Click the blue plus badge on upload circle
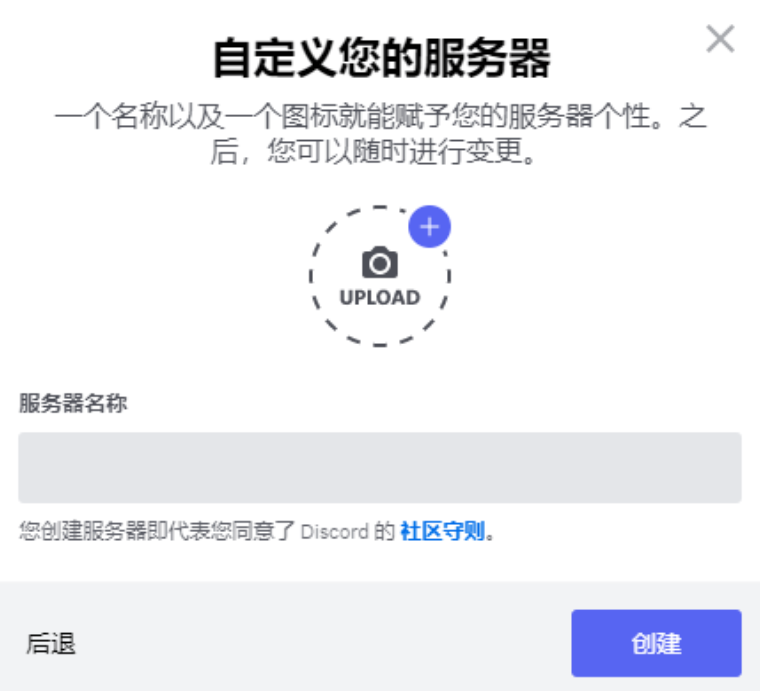Image resolution: width=760 pixels, height=691 pixels. point(429,226)
